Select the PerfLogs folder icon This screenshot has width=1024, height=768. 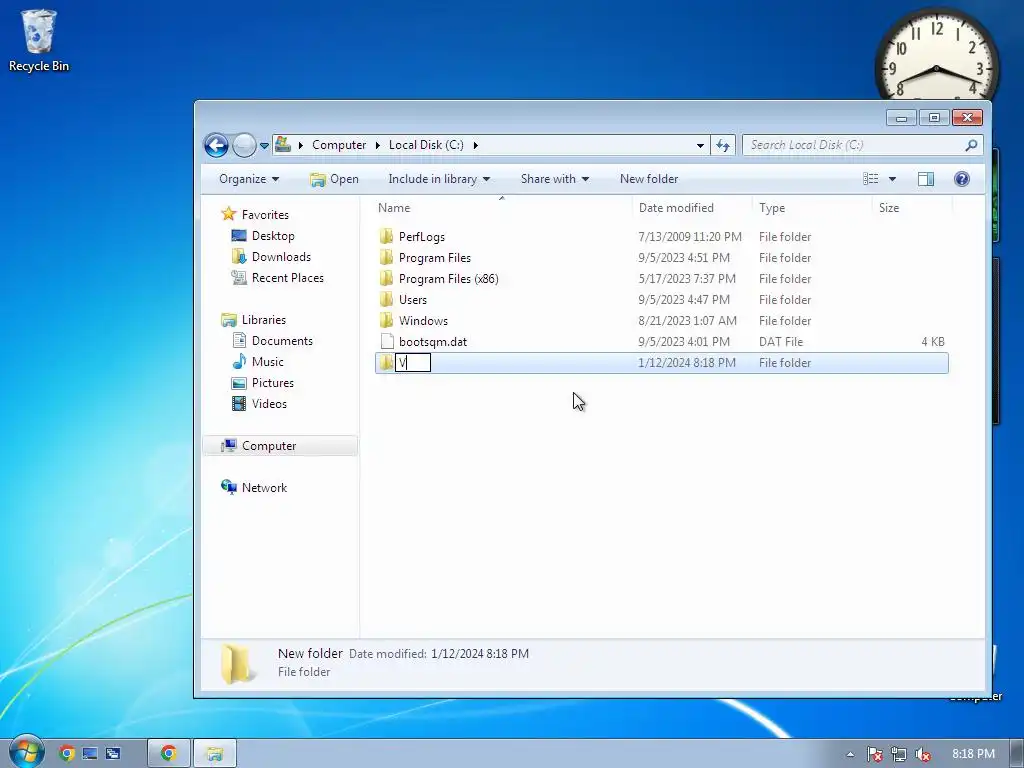pos(387,236)
